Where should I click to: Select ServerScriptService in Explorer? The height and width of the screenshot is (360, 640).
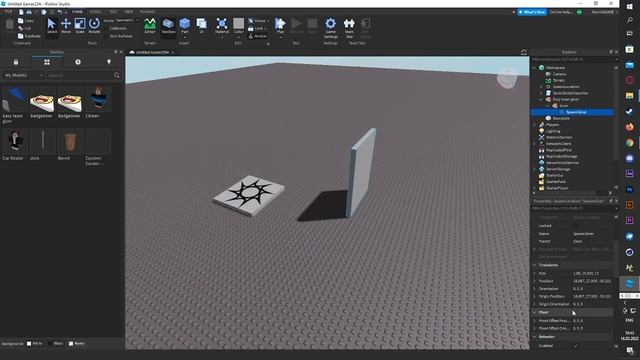click(562, 162)
